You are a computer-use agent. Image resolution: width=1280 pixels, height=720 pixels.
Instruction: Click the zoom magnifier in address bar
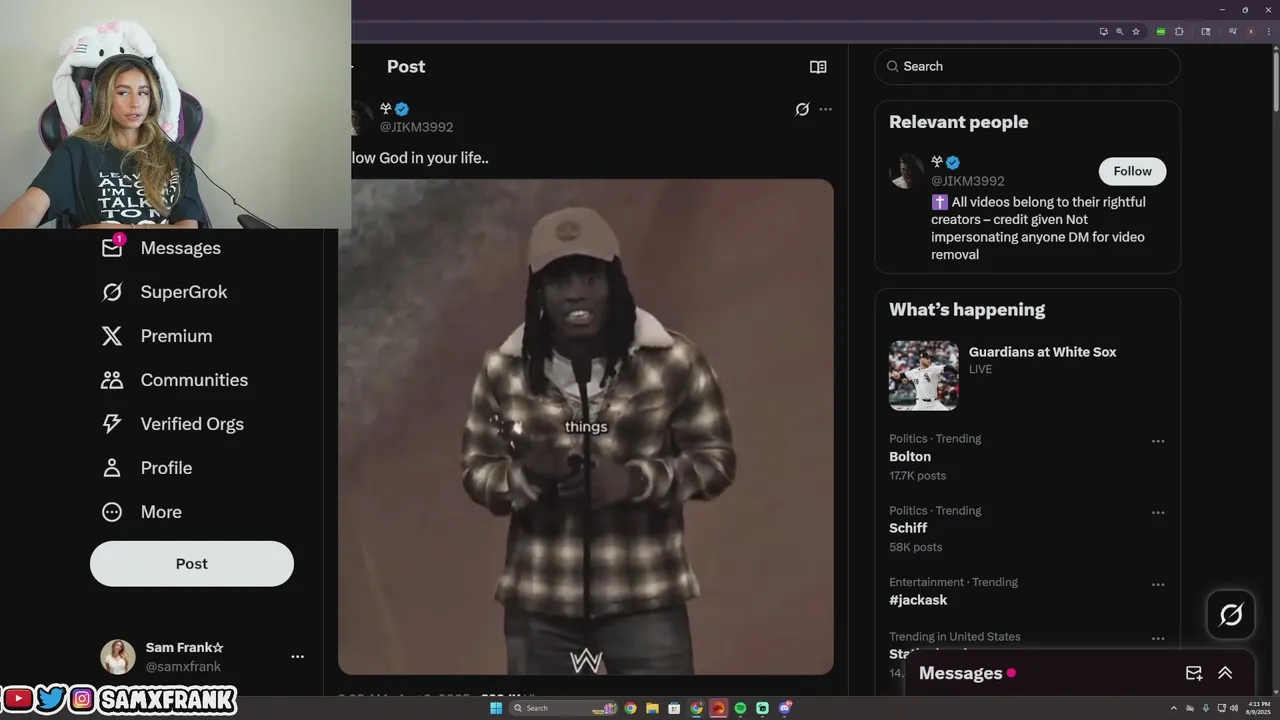(x=1120, y=31)
